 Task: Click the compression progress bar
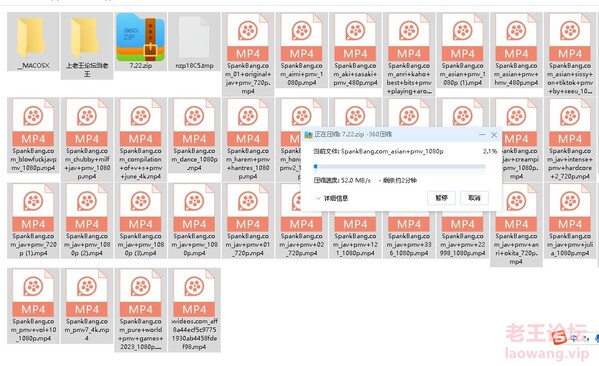400,167
